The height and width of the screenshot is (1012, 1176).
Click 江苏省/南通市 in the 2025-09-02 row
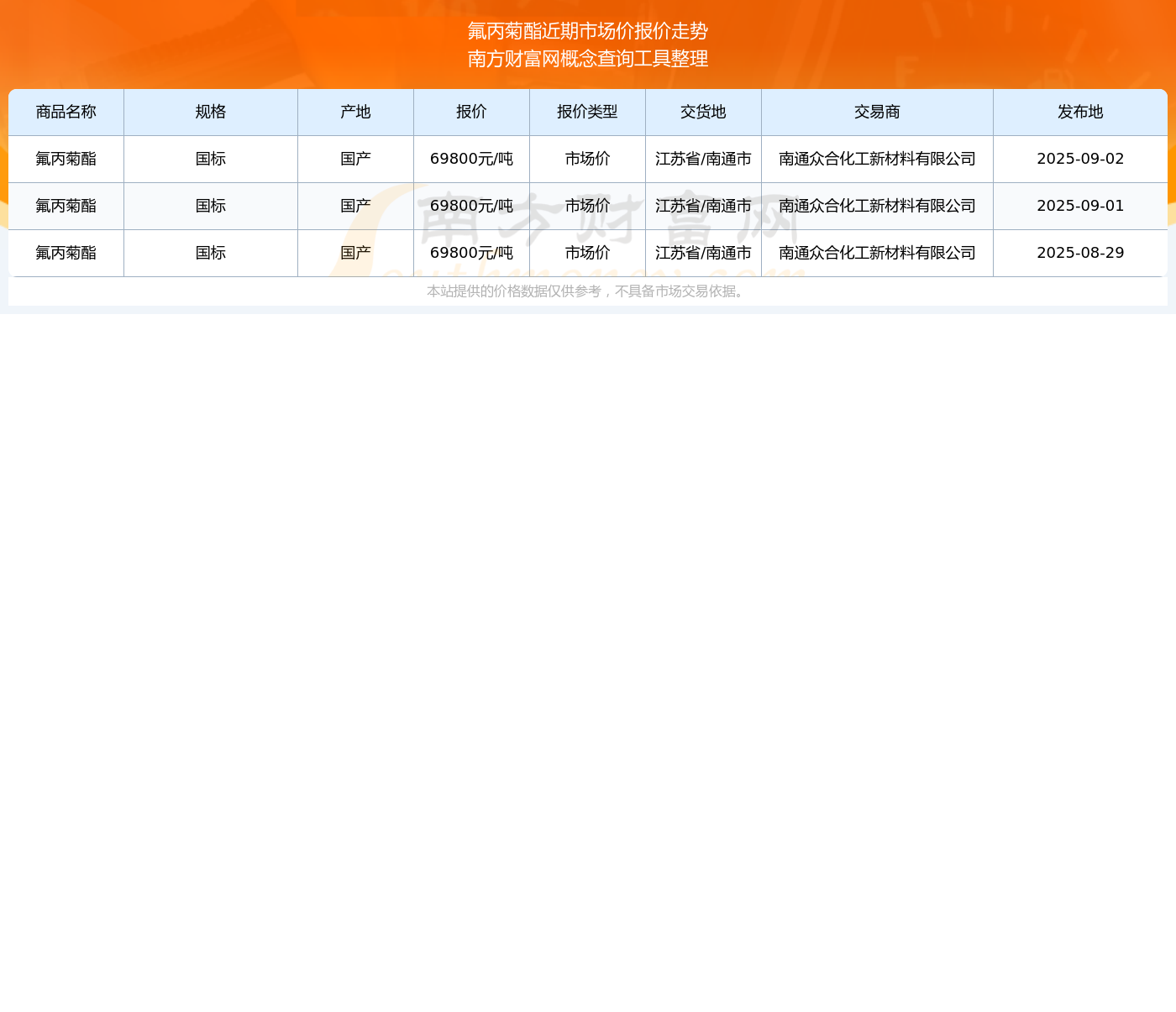tap(704, 159)
